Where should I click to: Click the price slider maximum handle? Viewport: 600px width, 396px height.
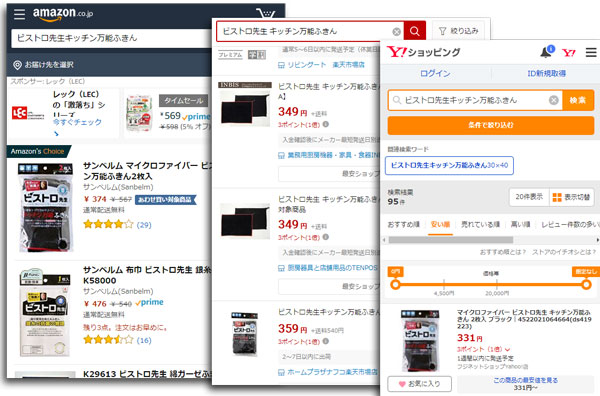click(x=586, y=285)
